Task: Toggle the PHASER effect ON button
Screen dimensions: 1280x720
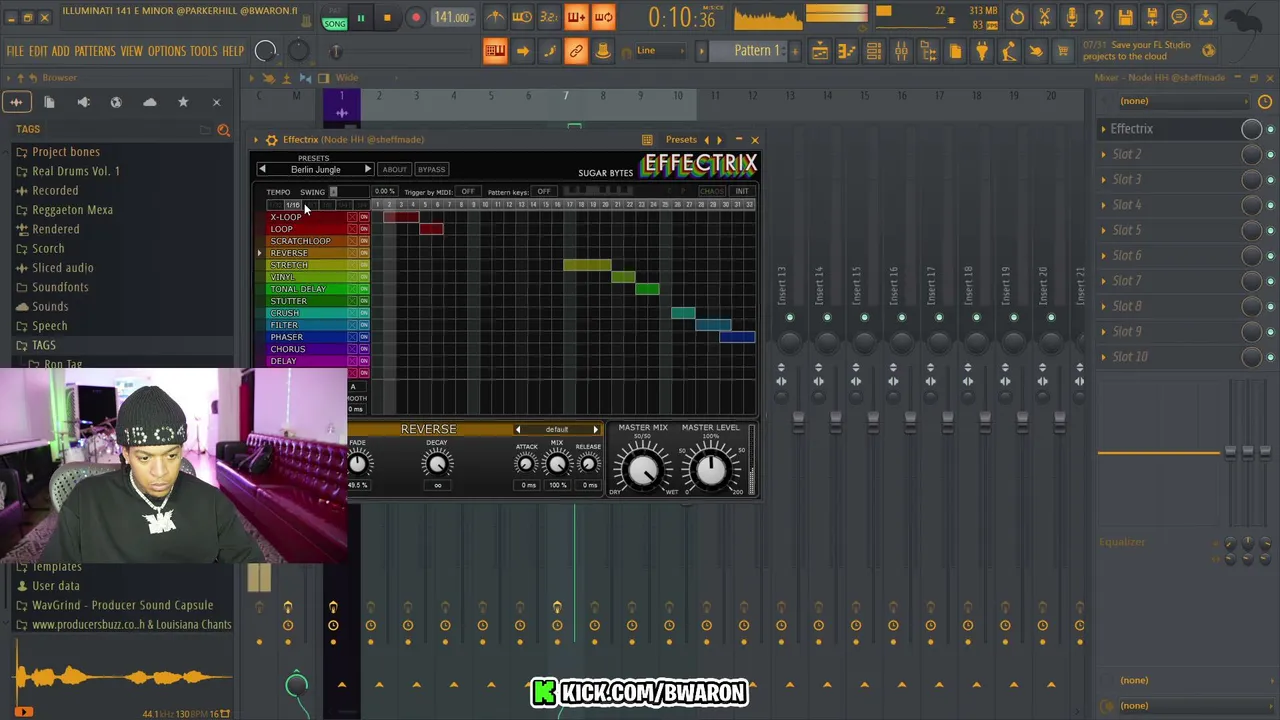Action: click(363, 337)
